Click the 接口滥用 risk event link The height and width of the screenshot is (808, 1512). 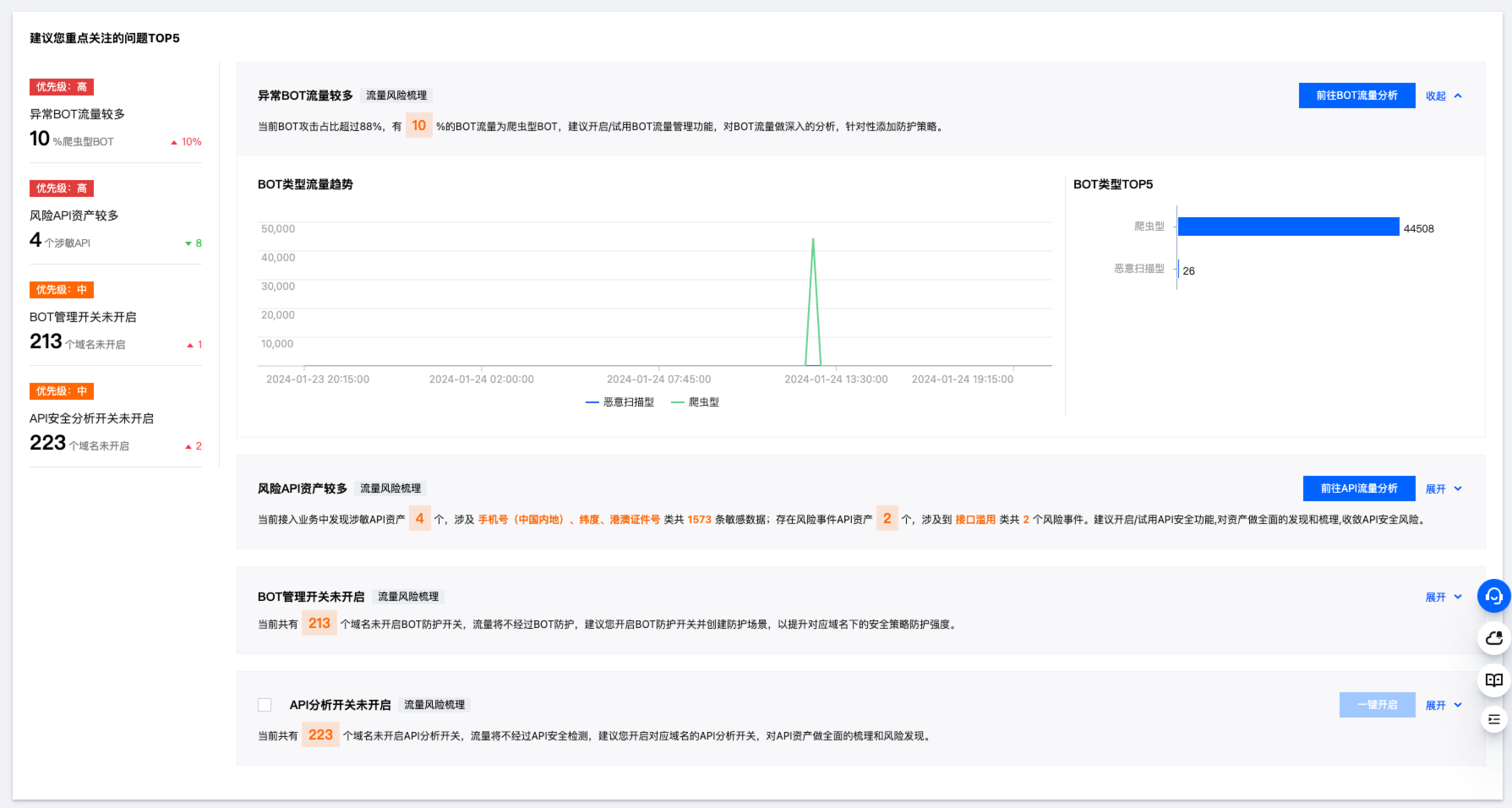[975, 520]
